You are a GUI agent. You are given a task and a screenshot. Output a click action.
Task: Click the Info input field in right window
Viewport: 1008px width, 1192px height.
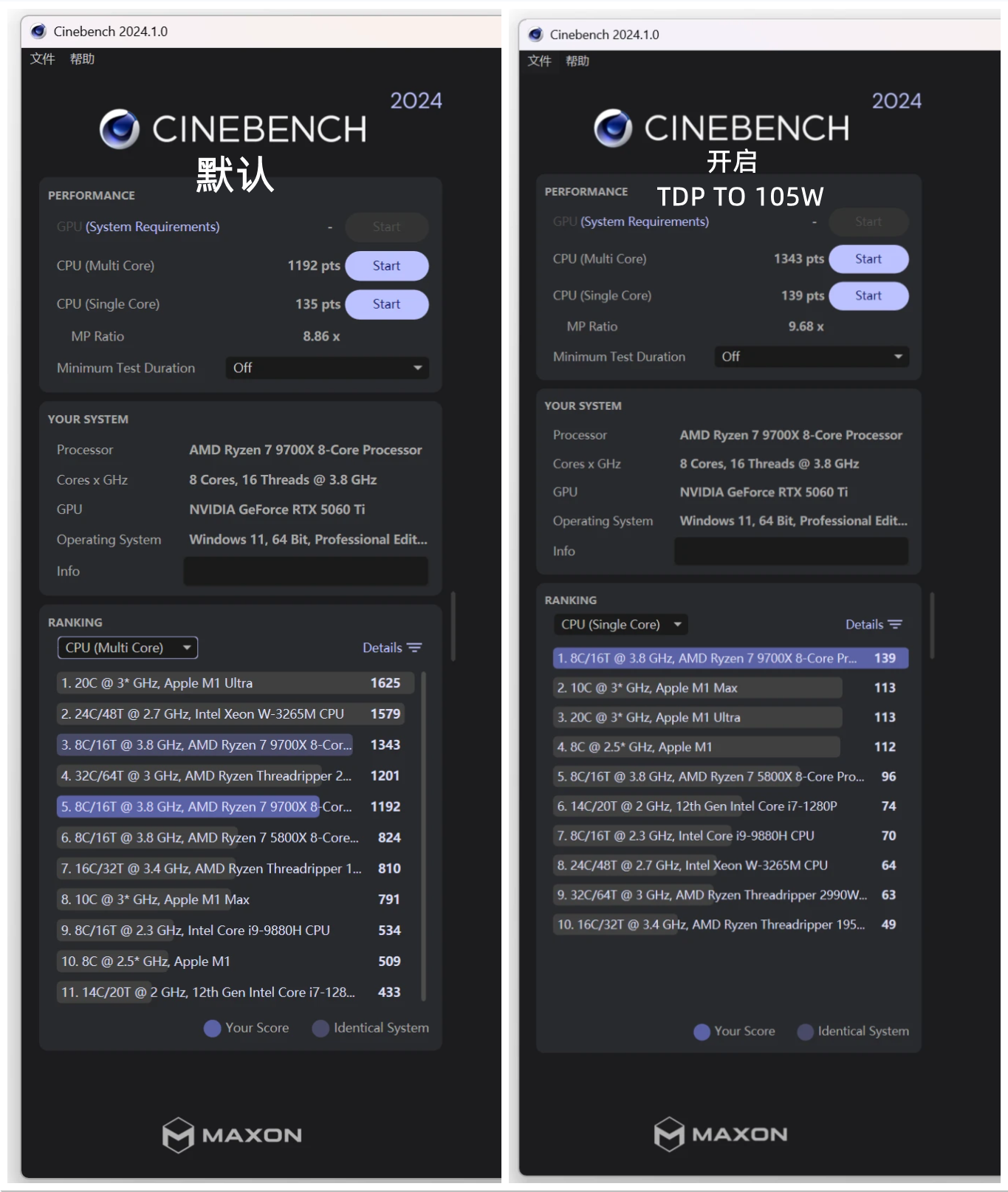tap(791, 551)
